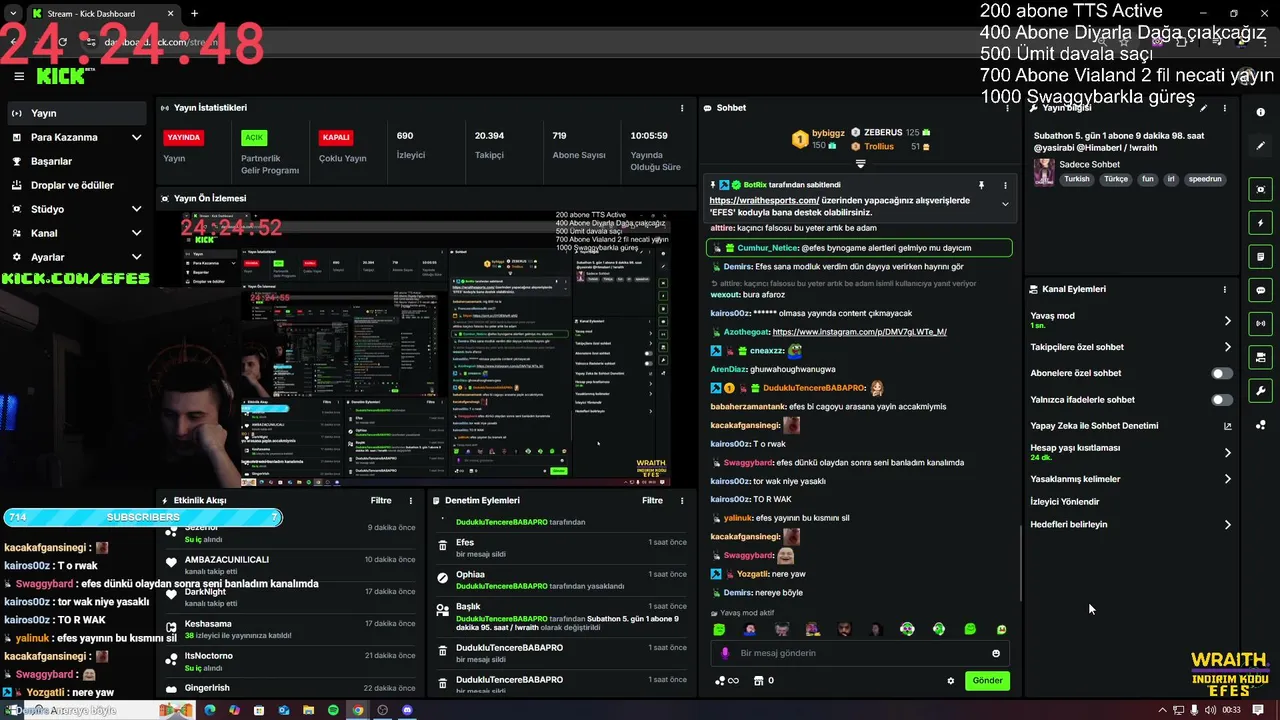Click the hamburger menu next to KICK logo

tap(19, 76)
